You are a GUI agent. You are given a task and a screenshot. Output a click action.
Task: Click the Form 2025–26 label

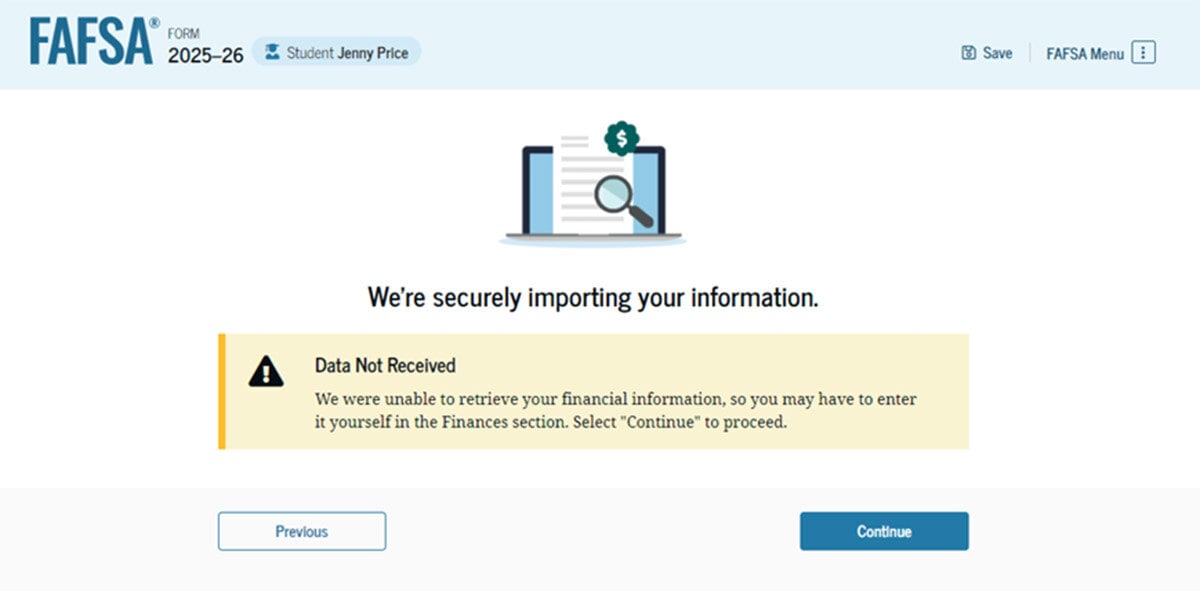[205, 47]
